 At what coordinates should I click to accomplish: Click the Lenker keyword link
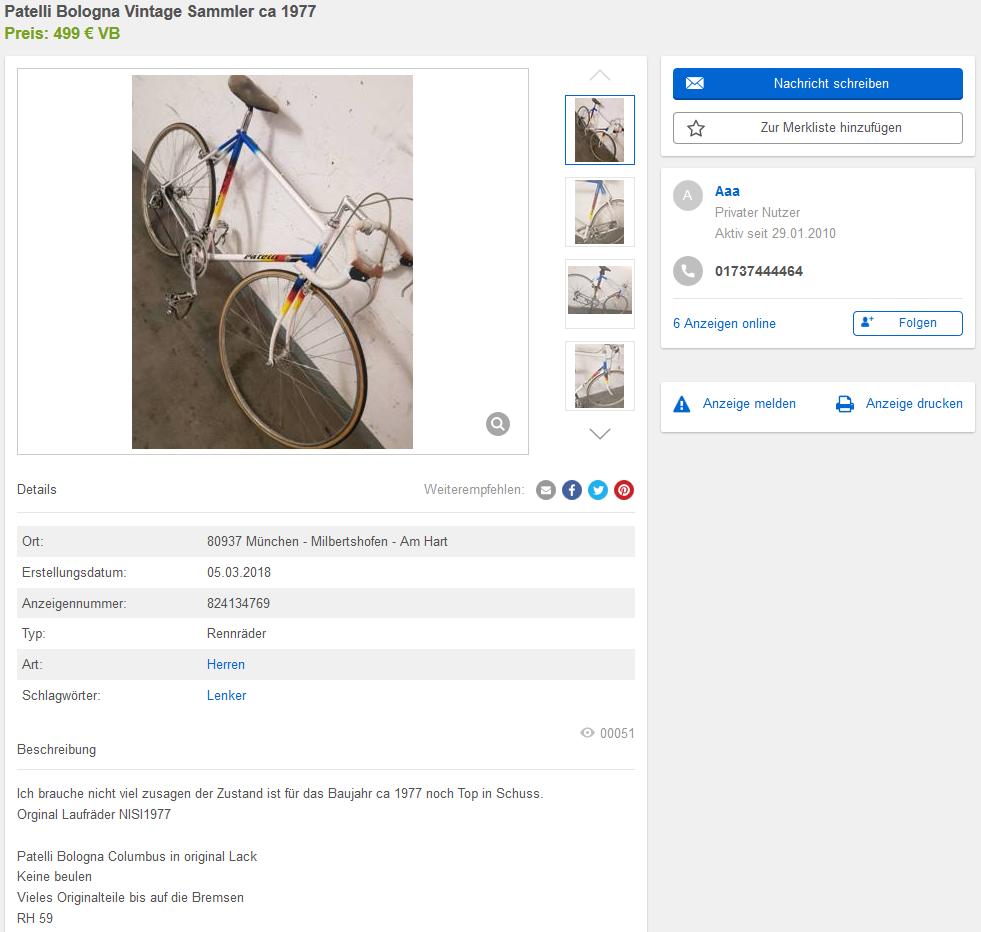click(x=226, y=695)
